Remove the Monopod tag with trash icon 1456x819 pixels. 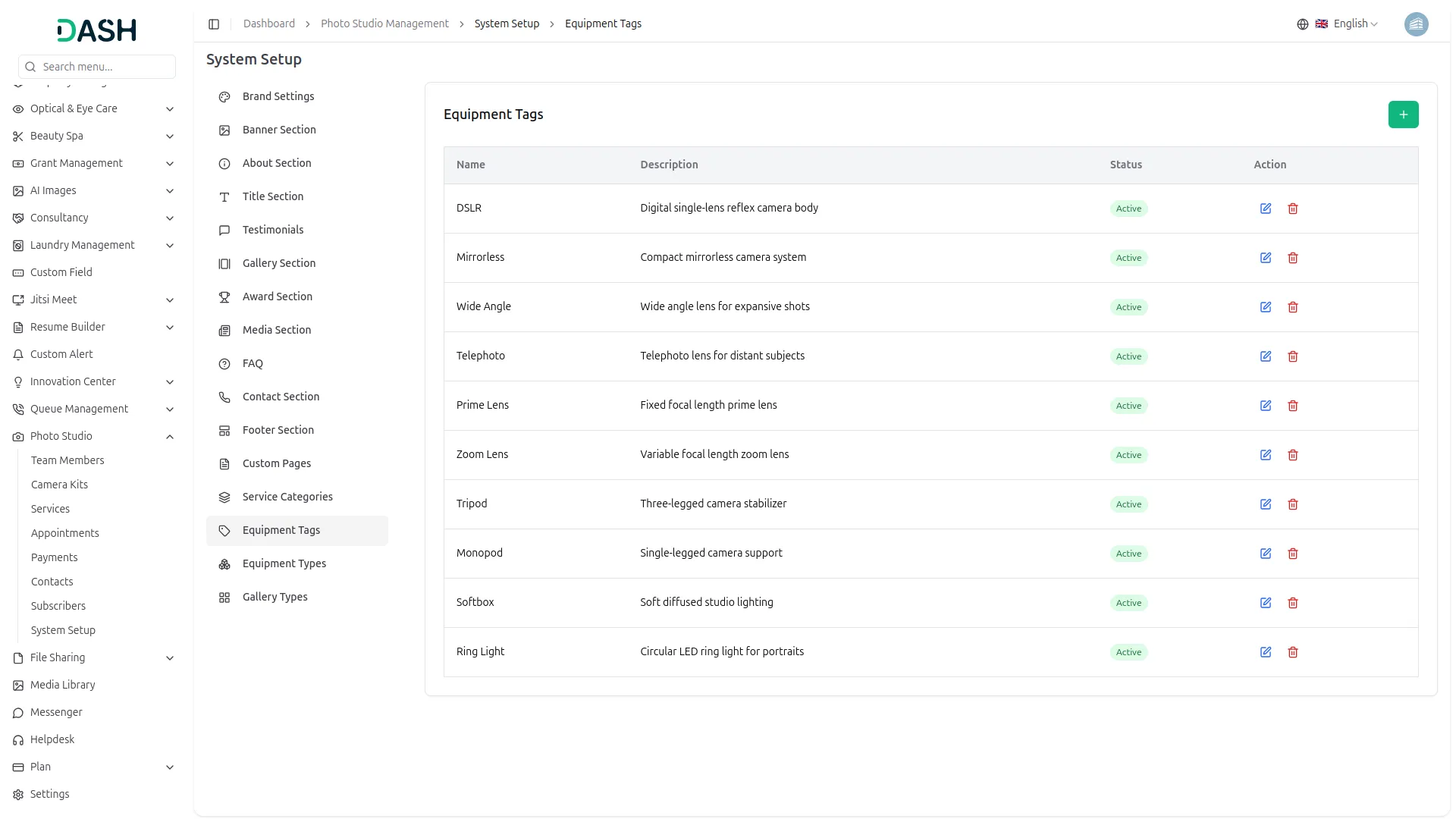1293,554
